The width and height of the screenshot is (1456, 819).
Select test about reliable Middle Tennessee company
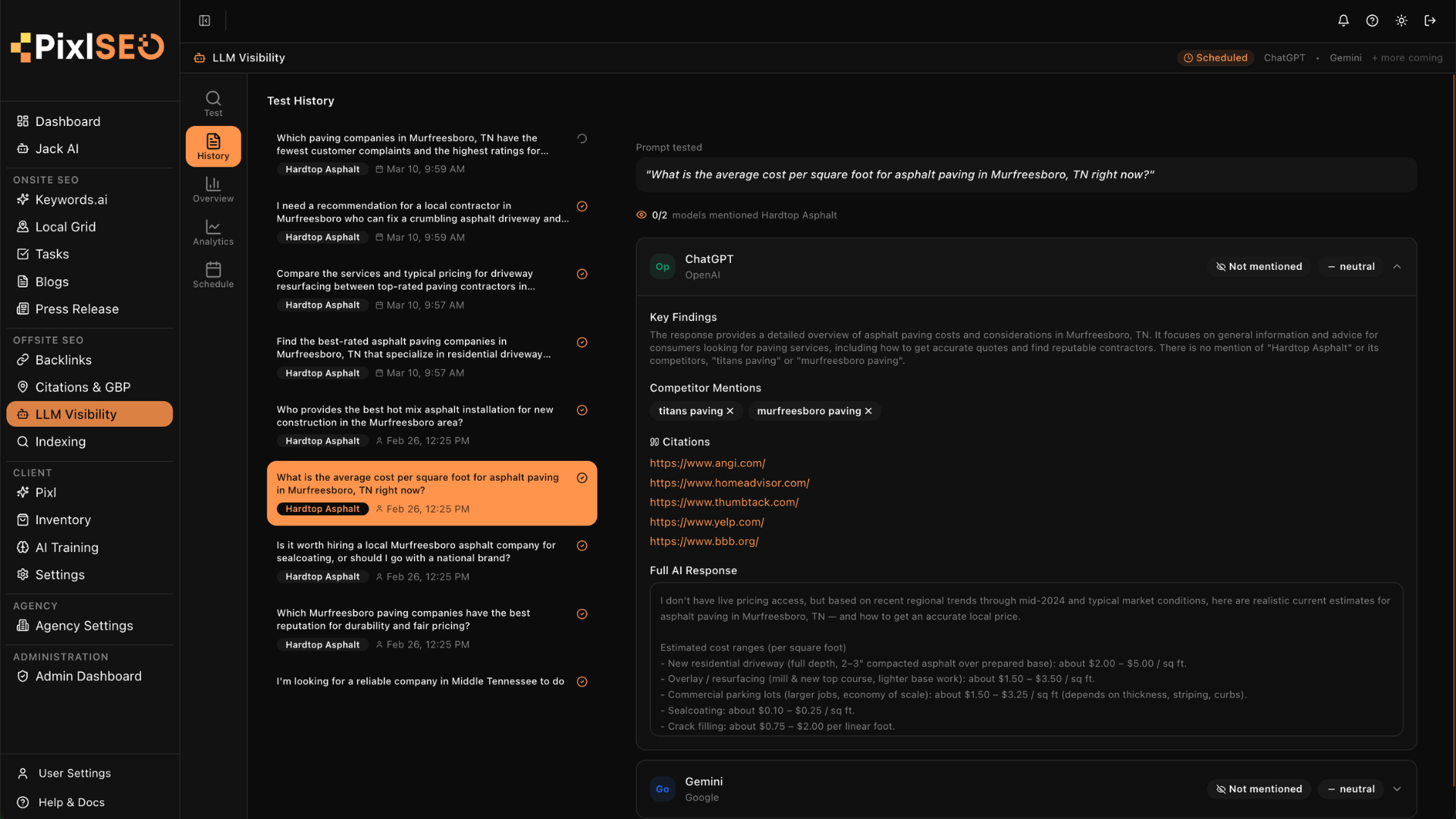click(431, 681)
